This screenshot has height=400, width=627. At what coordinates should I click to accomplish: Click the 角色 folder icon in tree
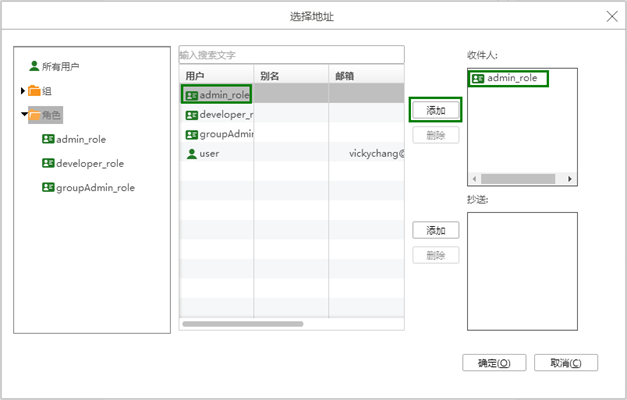click(35, 115)
